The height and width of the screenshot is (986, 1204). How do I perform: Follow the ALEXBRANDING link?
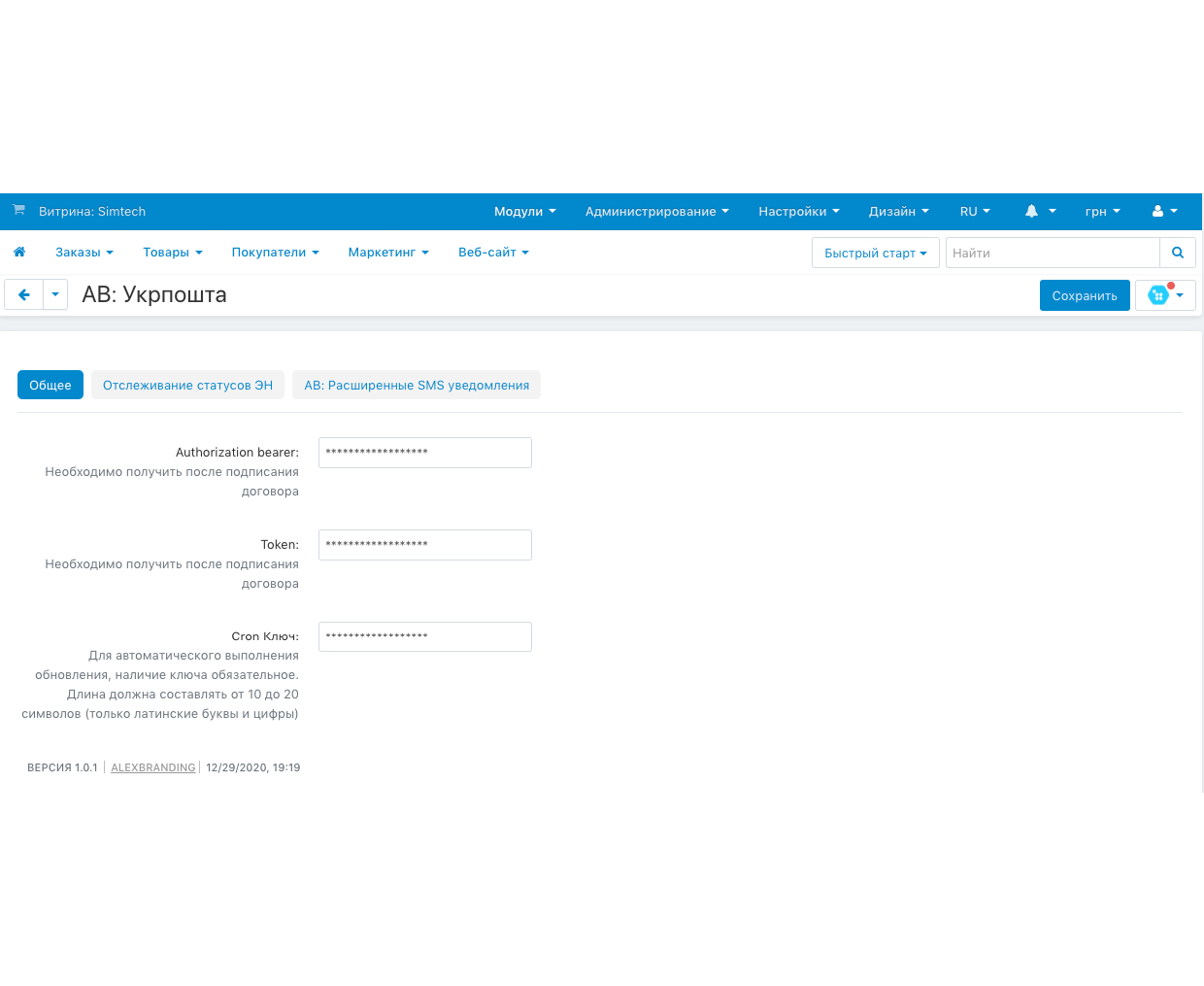click(153, 768)
